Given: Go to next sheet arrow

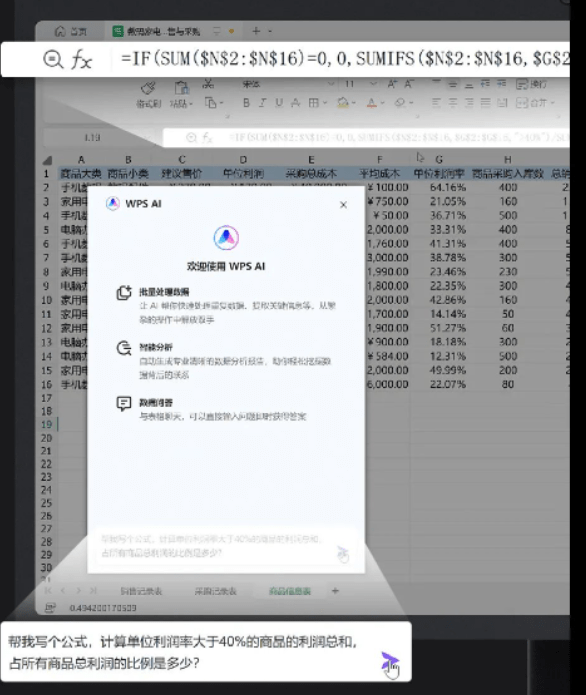Looking at the screenshot, I should pyautogui.click(x=78, y=590).
